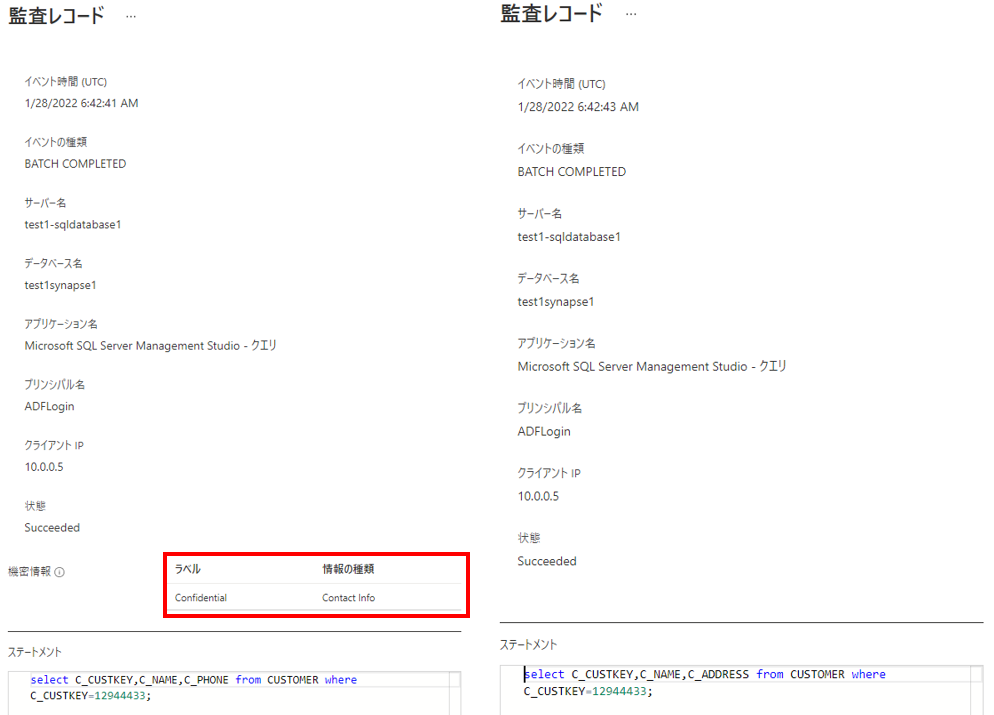Image resolution: width=994 pixels, height=715 pixels.
Task: Select left status value Succeeded
Action: pos(52,528)
